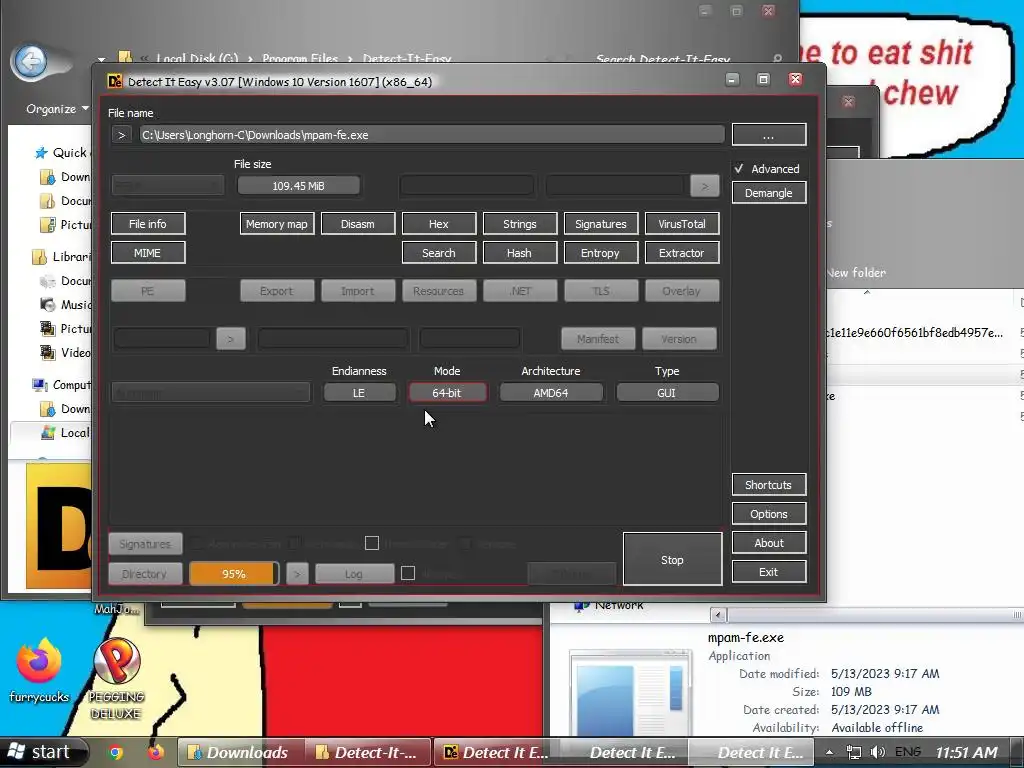Open Downloads folder under Quick access
The height and width of the screenshot is (768, 1024).
click(x=48, y=177)
